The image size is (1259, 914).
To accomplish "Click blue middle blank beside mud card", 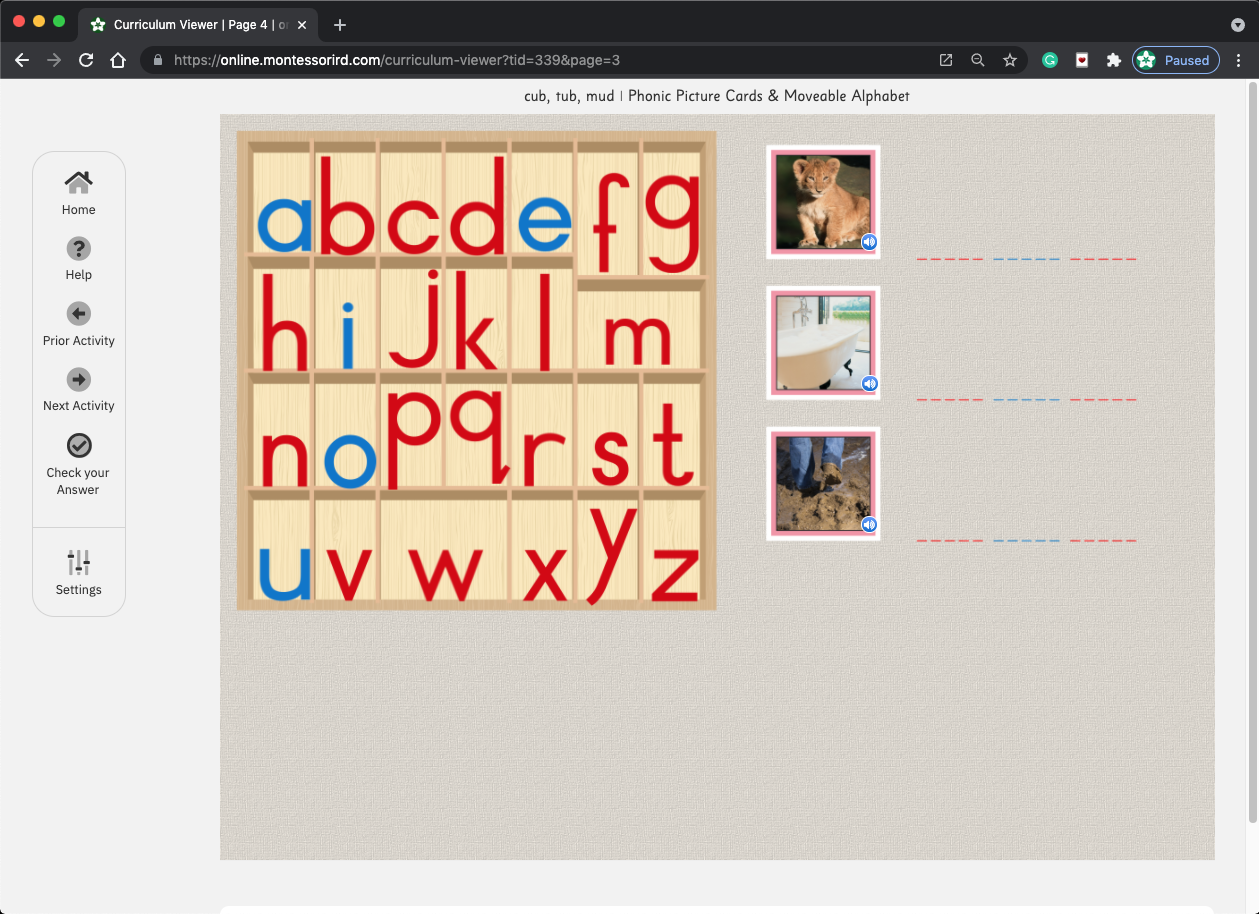I will [1026, 541].
